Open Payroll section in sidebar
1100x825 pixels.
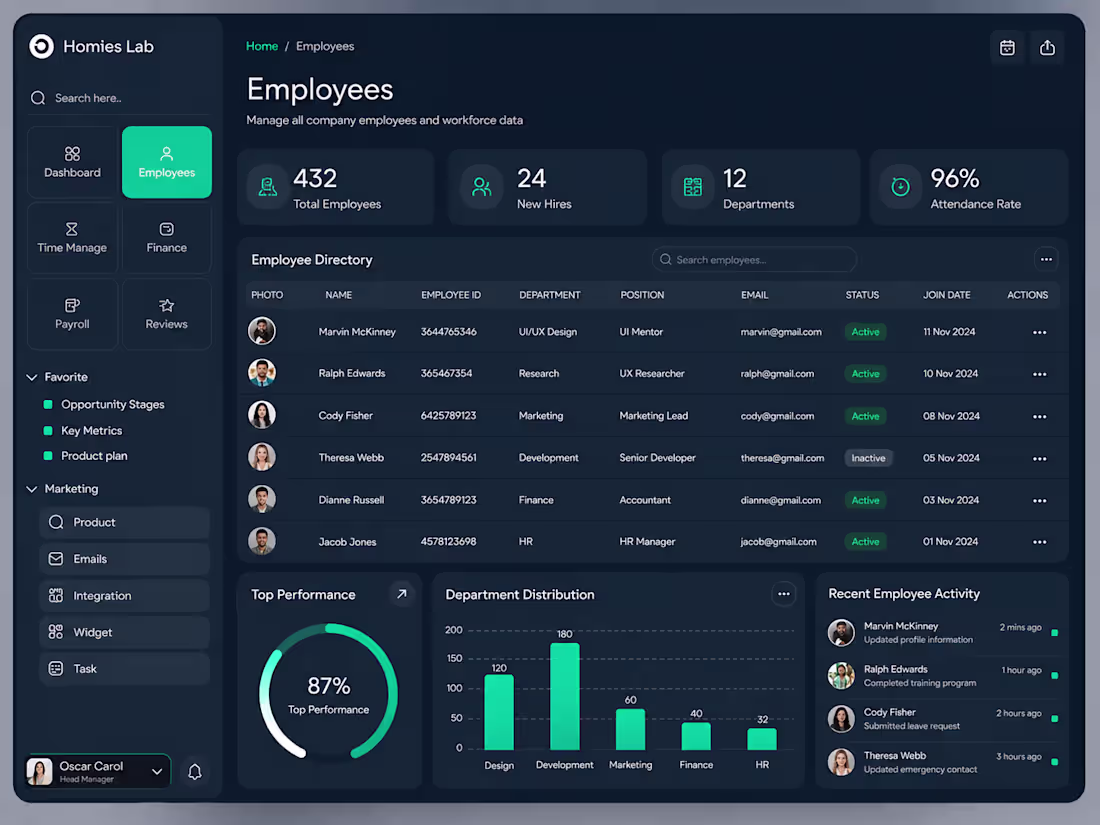(x=72, y=314)
